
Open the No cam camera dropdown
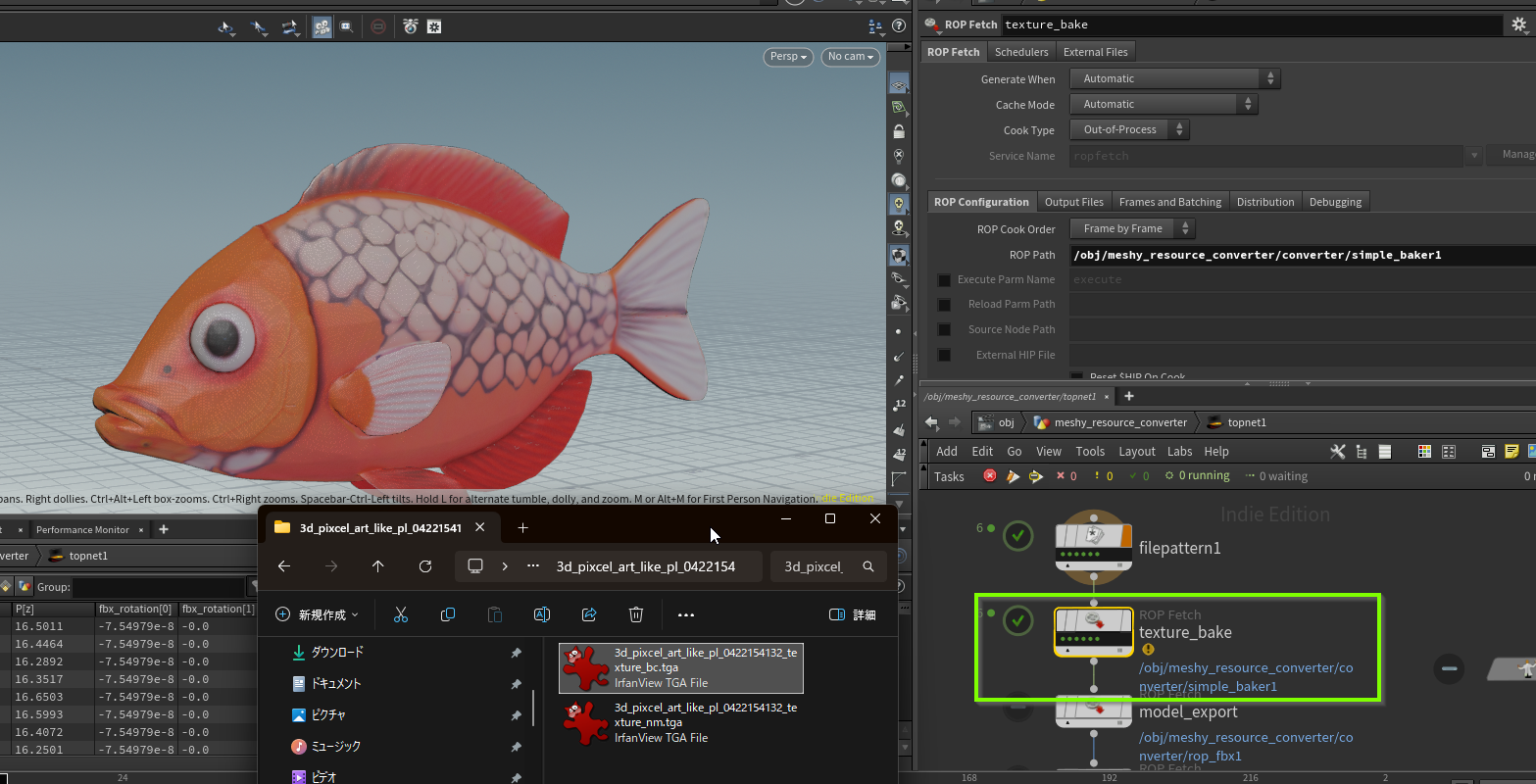[x=850, y=57]
